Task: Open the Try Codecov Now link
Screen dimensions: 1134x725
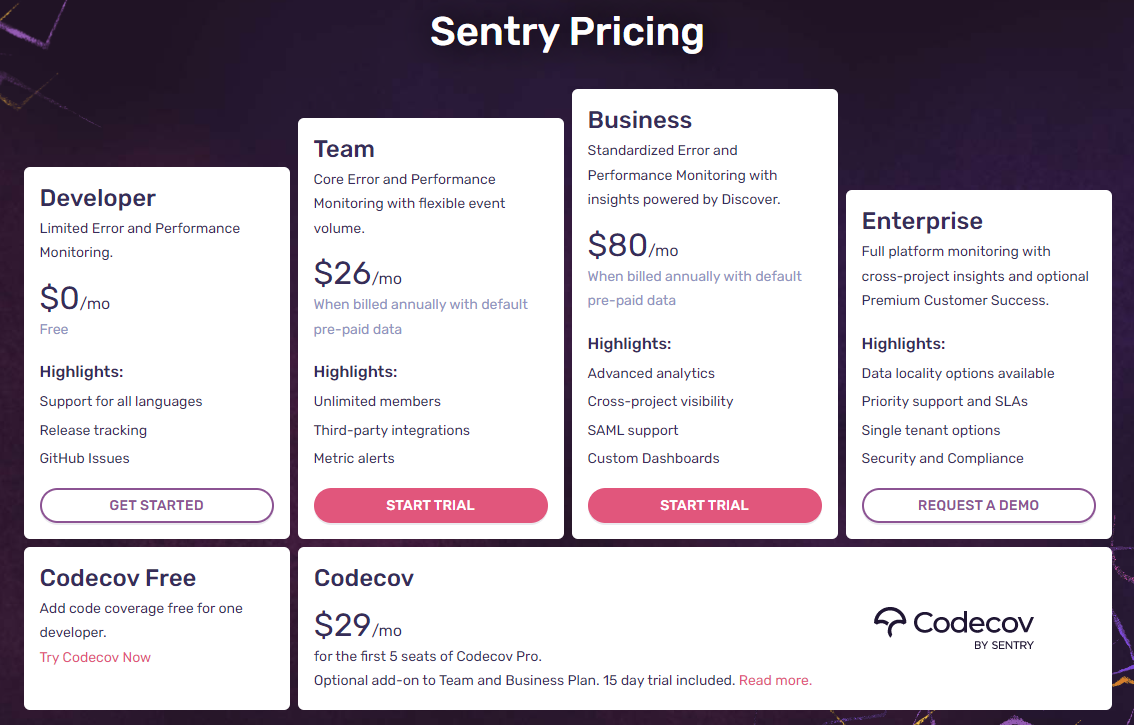Action: [x=95, y=657]
